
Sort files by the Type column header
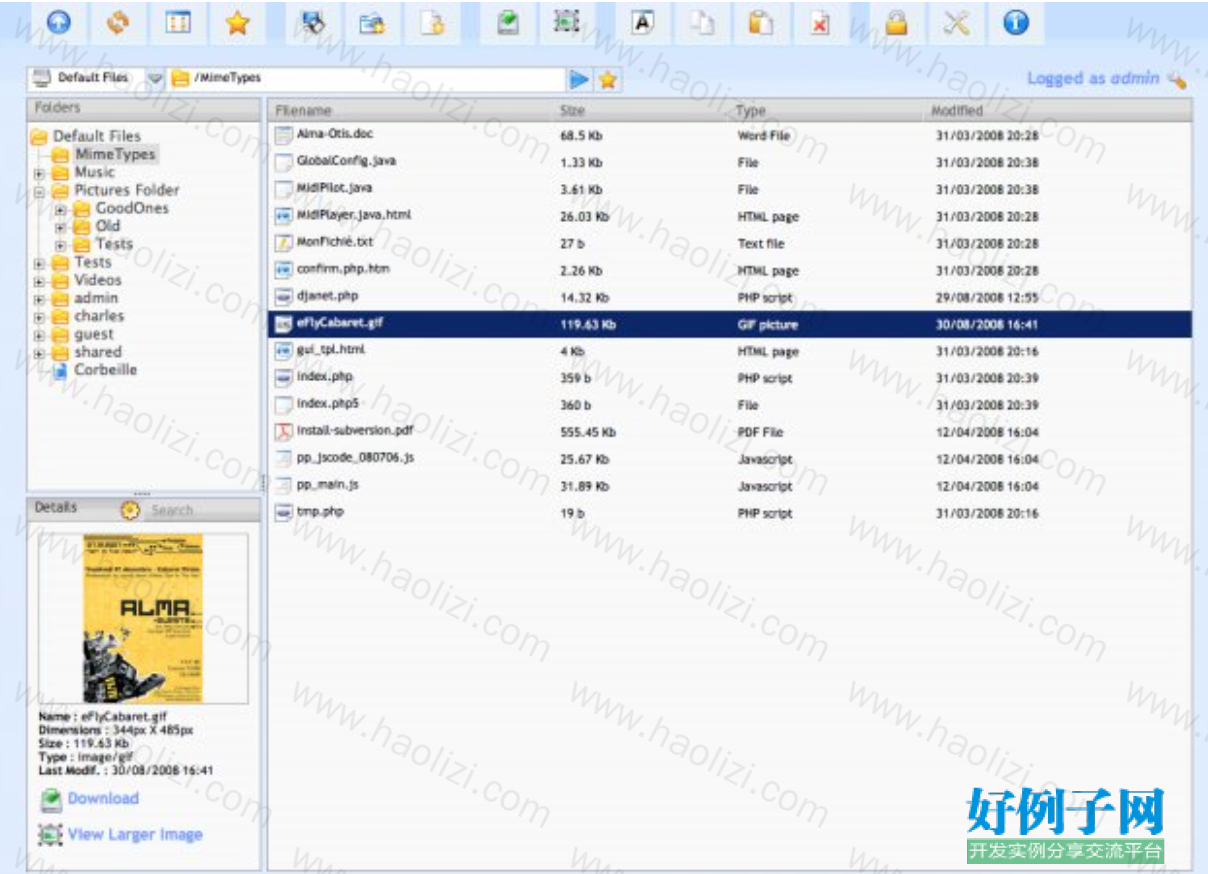(750, 110)
